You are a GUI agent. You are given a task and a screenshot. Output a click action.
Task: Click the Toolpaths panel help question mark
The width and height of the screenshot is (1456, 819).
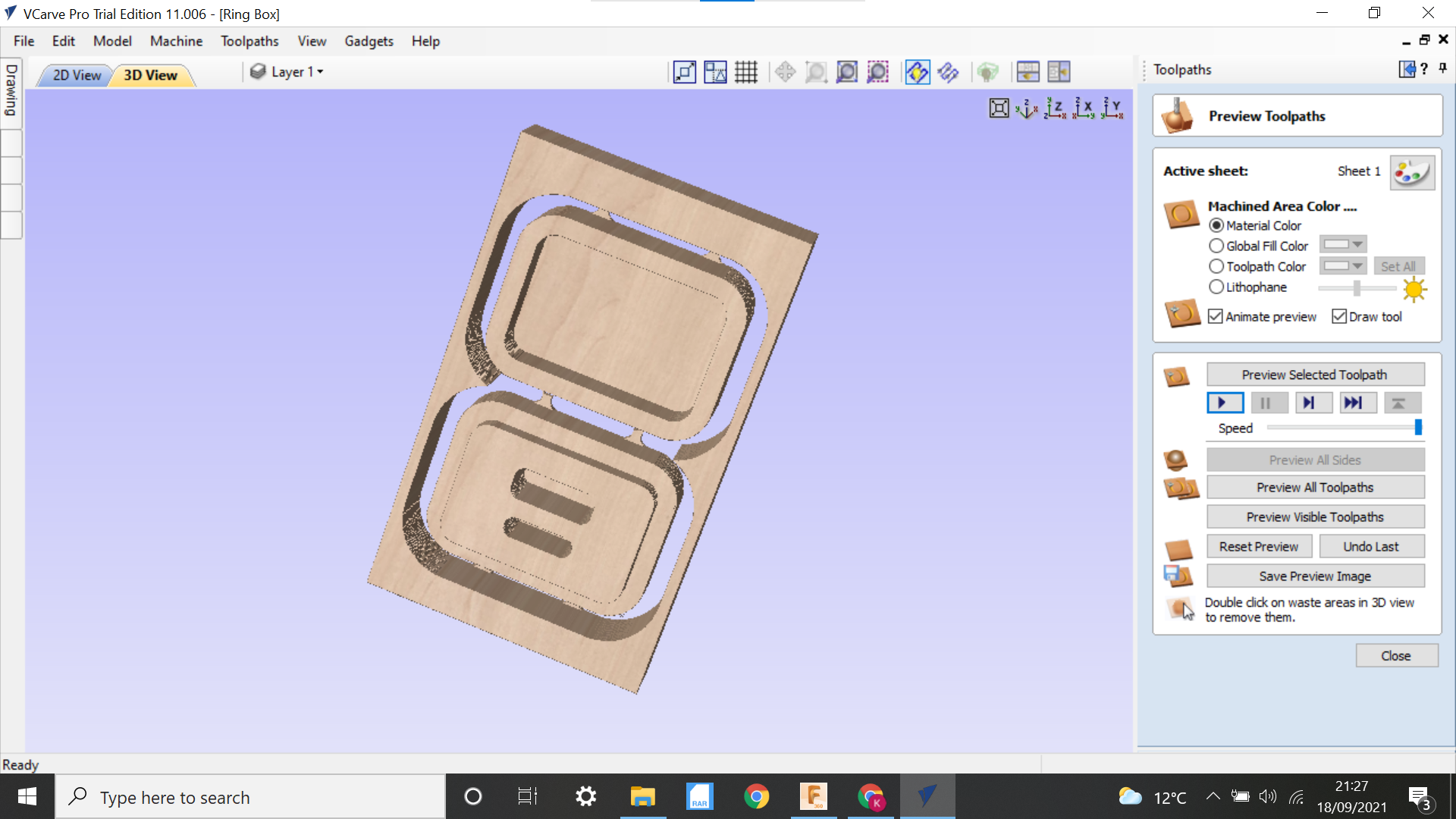click(1424, 69)
